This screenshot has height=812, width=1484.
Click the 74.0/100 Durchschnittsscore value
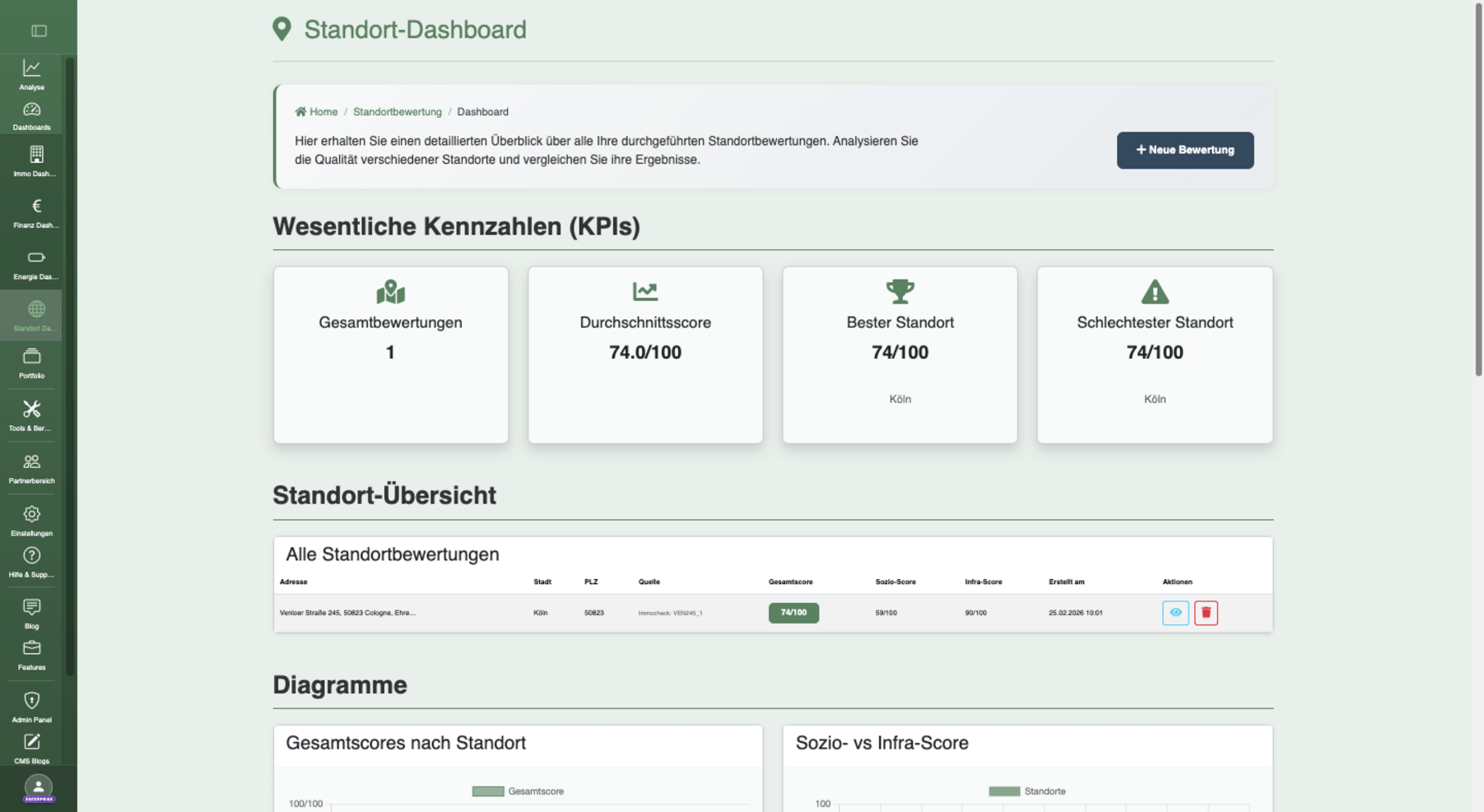click(x=645, y=352)
